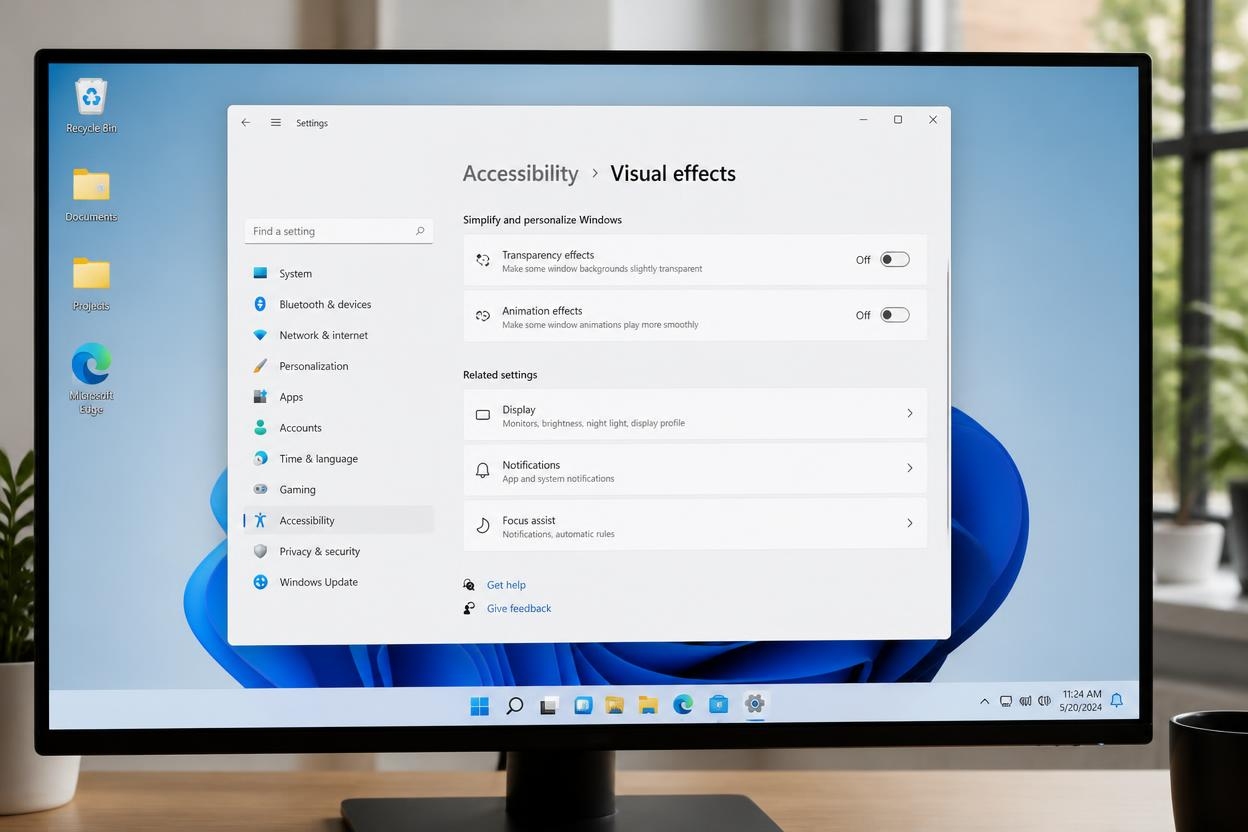Open Display monitors and brightness settings
Screen dimensions: 1248x832
pos(695,414)
